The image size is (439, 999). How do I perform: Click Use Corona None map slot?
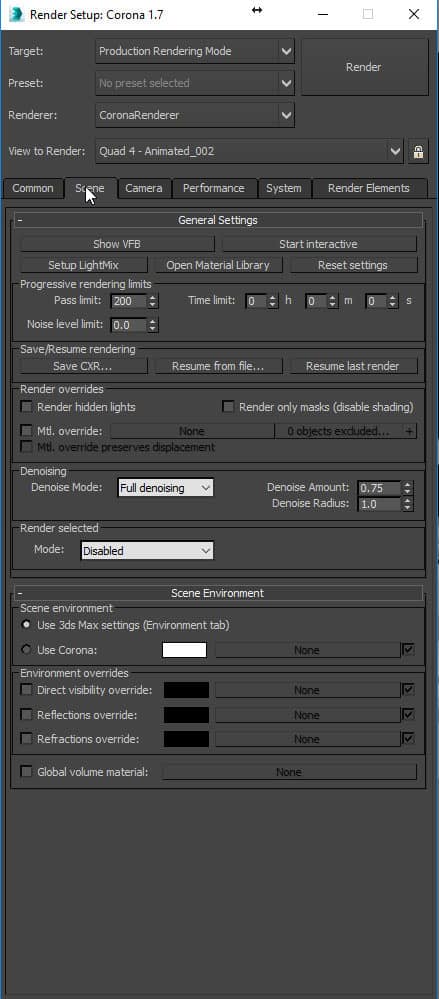click(x=307, y=650)
